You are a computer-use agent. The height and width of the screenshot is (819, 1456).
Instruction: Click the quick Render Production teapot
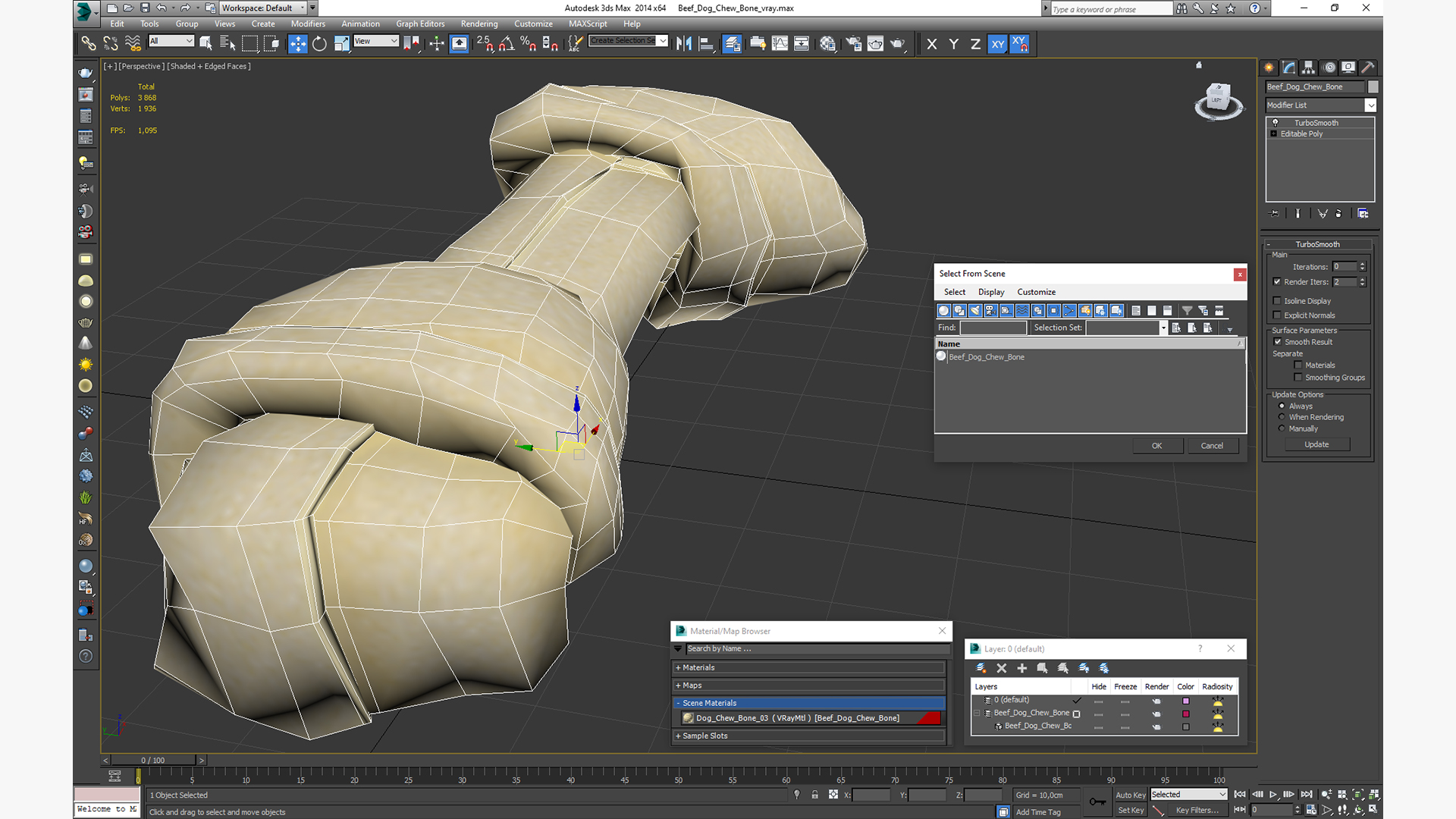[898, 44]
